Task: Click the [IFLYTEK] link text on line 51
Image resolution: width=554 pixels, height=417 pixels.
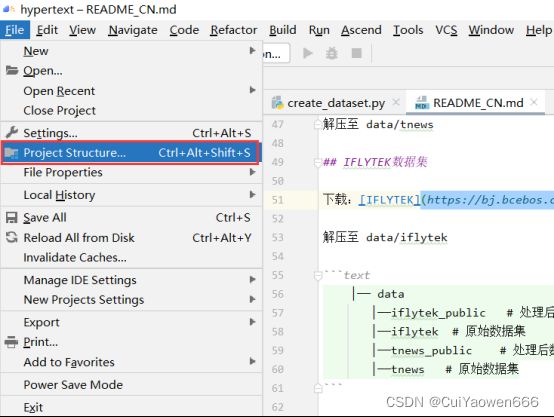Action: (390, 200)
